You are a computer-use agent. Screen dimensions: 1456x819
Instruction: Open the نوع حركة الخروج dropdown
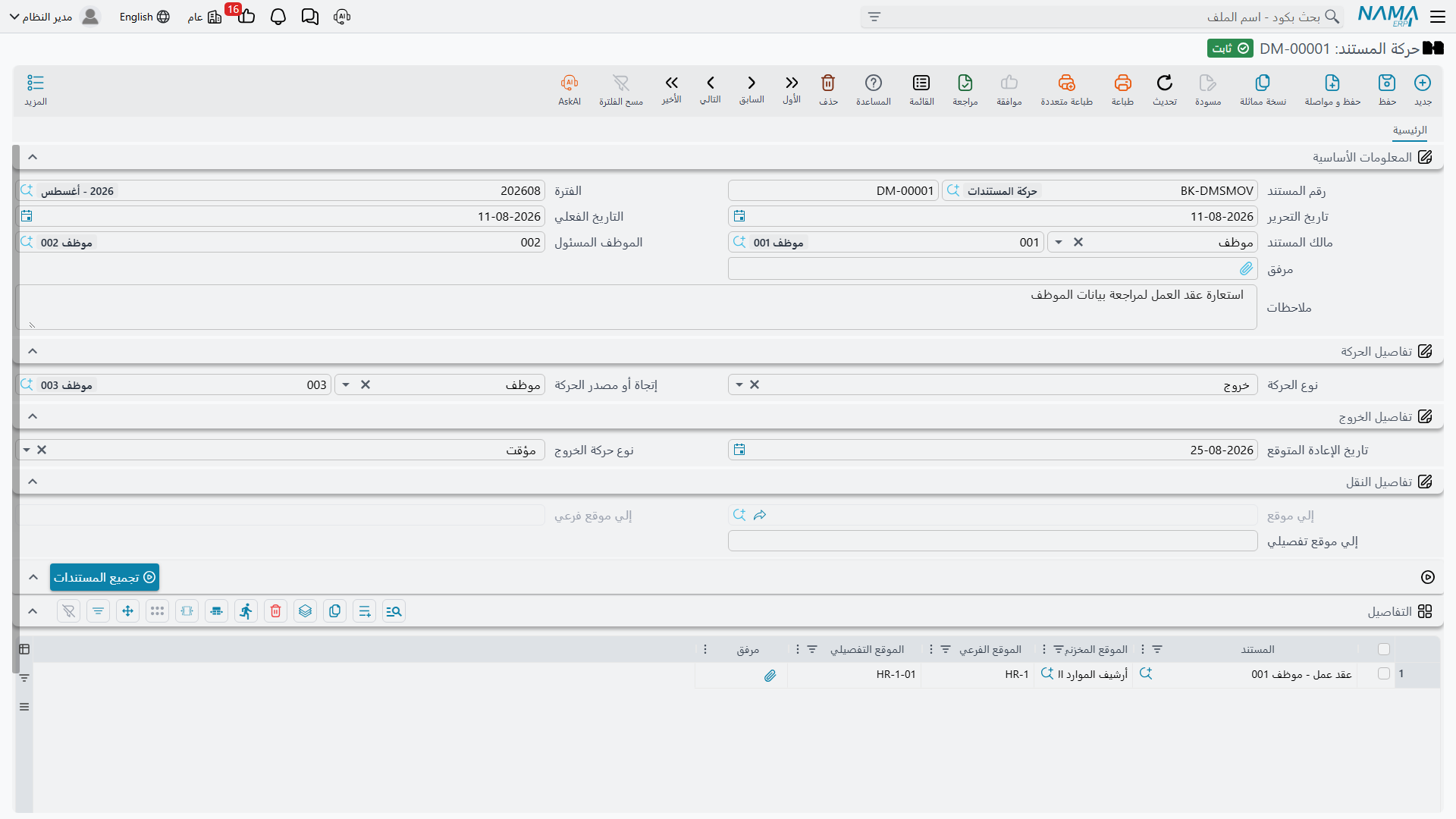(x=27, y=450)
